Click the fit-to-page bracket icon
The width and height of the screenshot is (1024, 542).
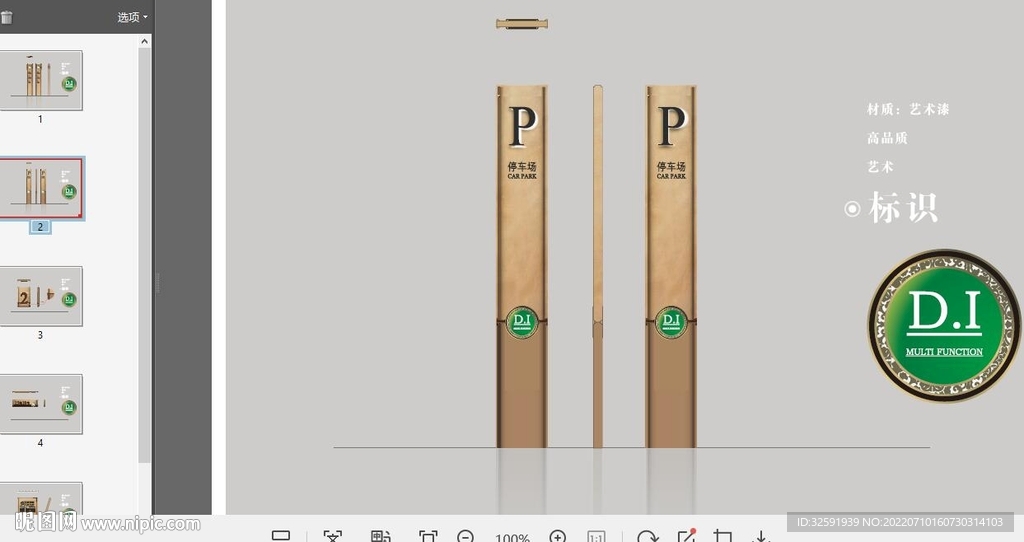pyautogui.click(x=428, y=537)
